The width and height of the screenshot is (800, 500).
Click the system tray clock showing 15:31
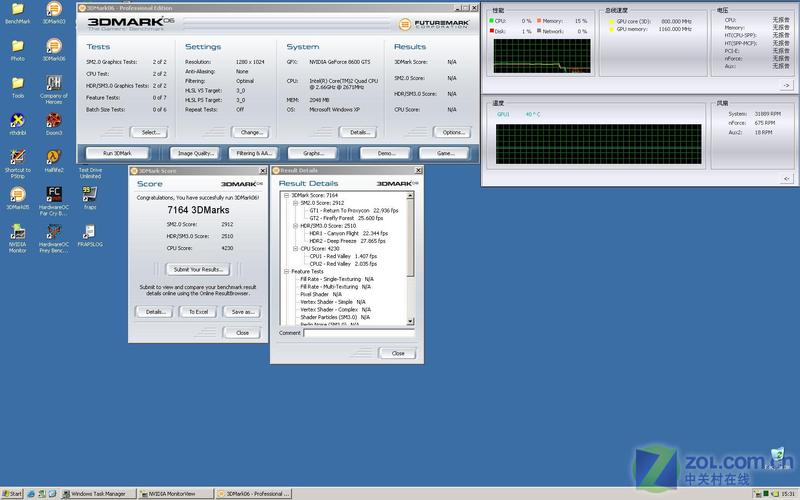tap(788, 493)
